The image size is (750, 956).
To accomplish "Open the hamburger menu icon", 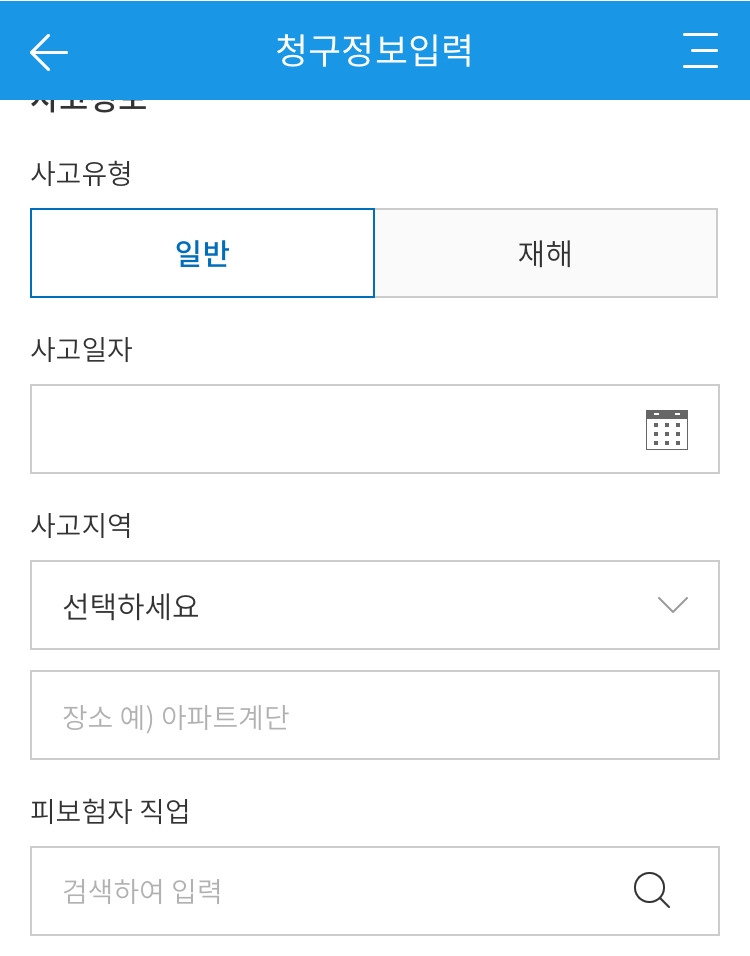I will click(x=700, y=50).
